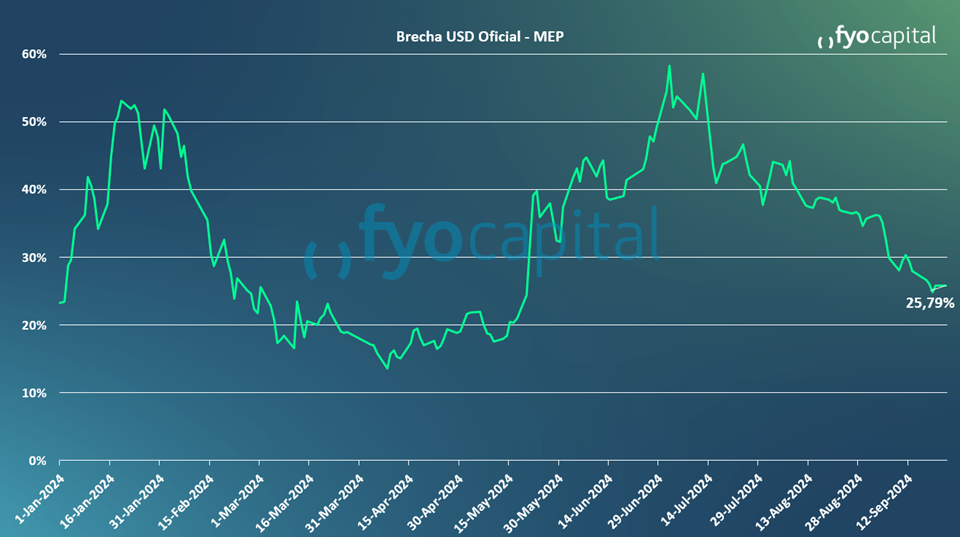This screenshot has width=960, height=537.
Task: Click the line's lowest trough near 14%
Action: [x=387, y=368]
